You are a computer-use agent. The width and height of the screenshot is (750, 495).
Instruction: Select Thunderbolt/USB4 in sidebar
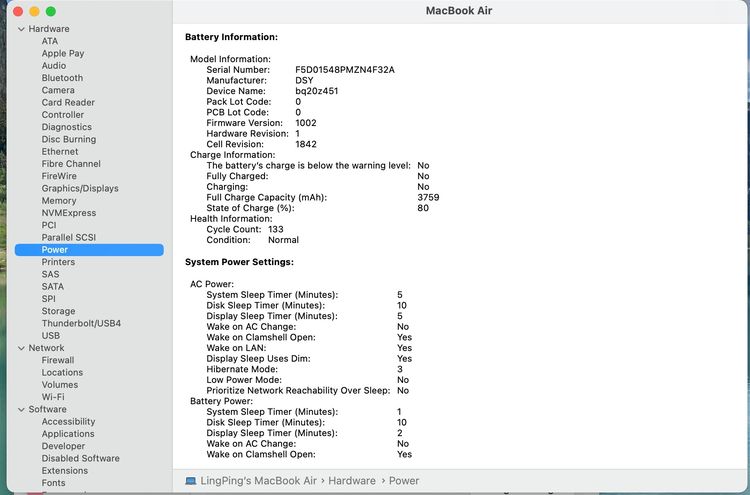[81, 323]
